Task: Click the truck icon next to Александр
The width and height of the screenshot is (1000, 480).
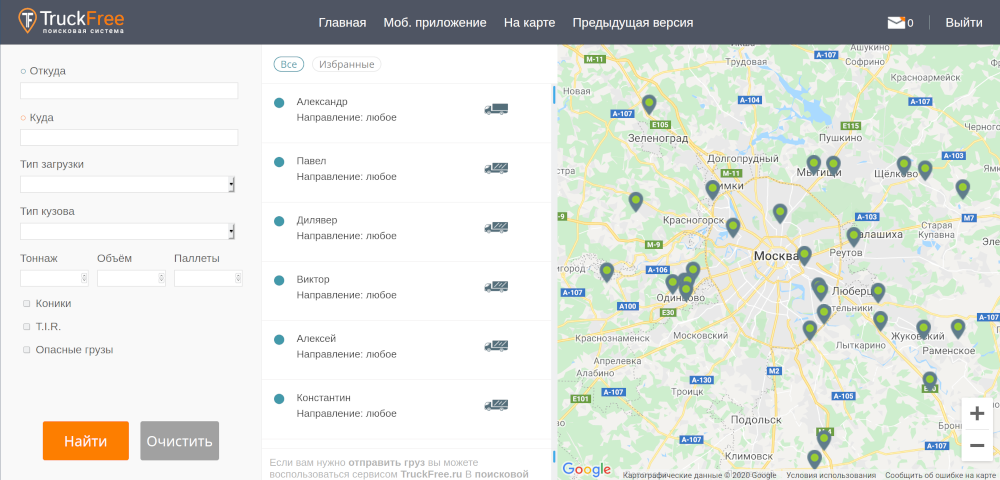Action: click(x=496, y=109)
